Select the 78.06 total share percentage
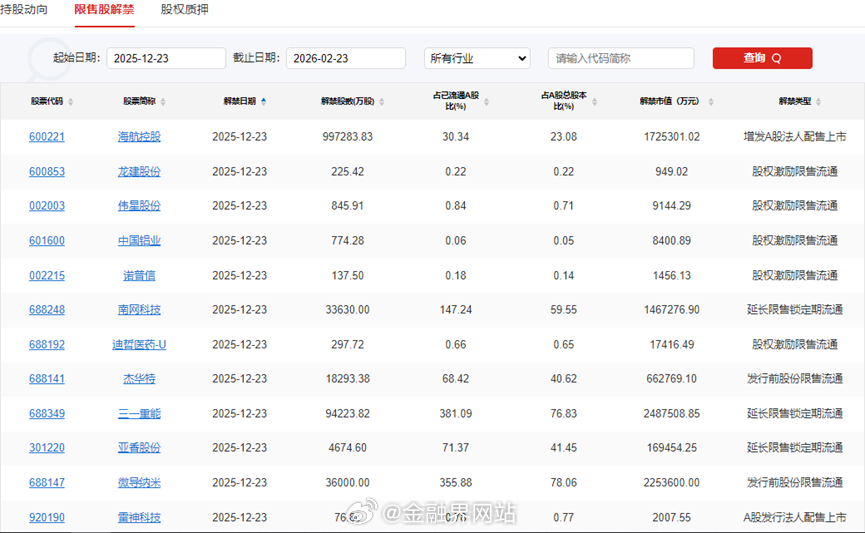Image resolution: width=865 pixels, height=533 pixels. [x=563, y=482]
